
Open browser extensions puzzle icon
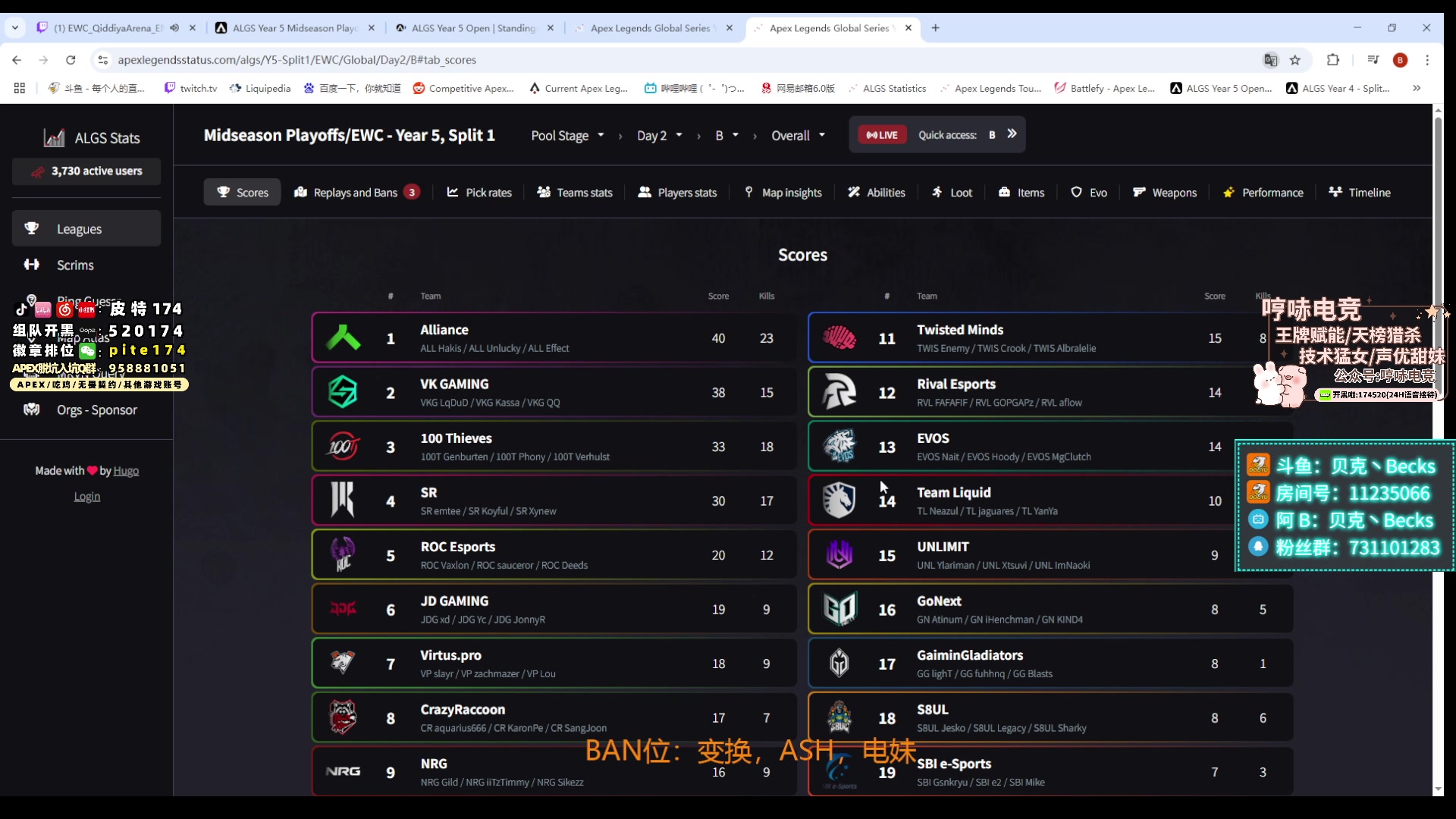click(1333, 60)
